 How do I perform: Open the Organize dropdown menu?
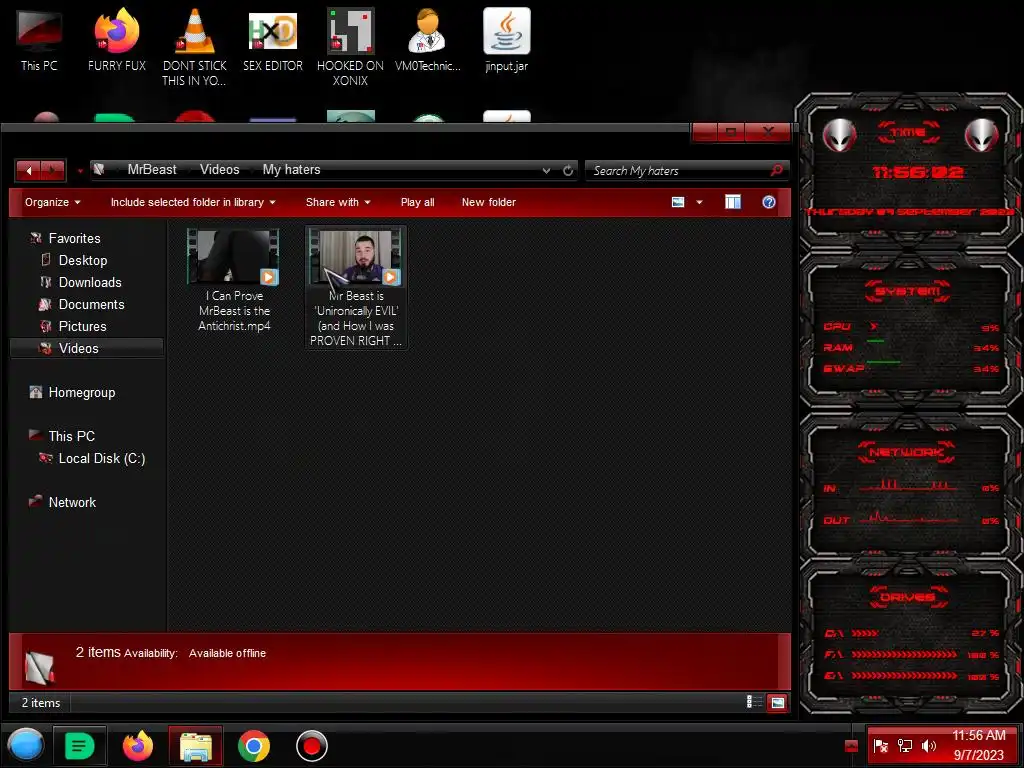[x=53, y=202]
